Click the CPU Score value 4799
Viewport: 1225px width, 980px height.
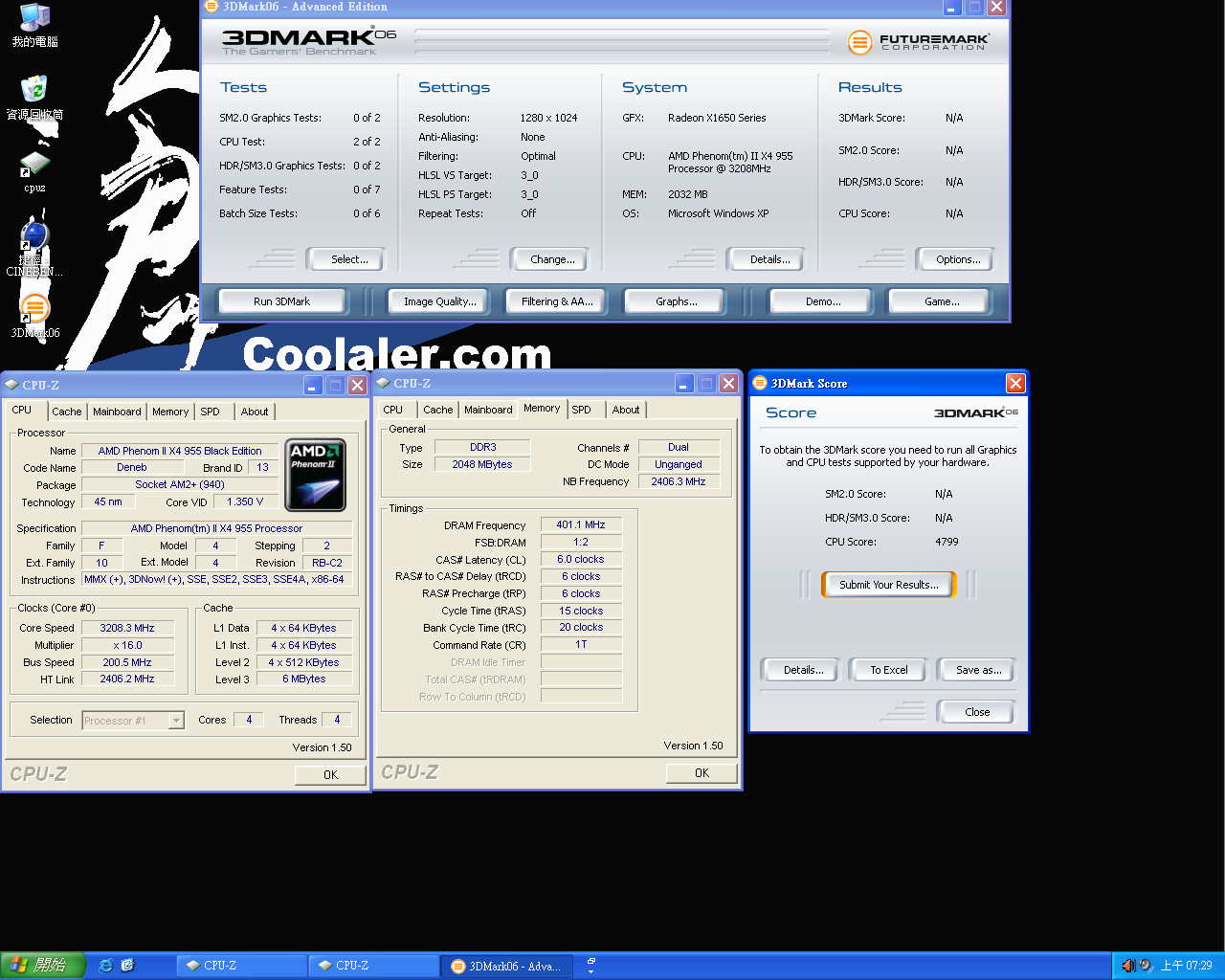(947, 542)
